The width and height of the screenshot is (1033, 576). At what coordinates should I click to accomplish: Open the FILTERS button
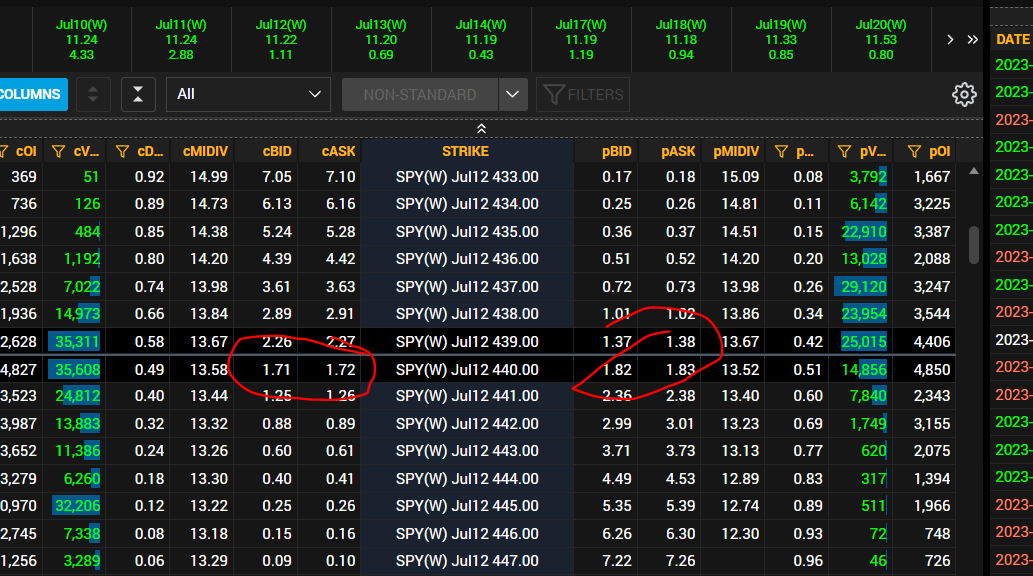click(583, 94)
